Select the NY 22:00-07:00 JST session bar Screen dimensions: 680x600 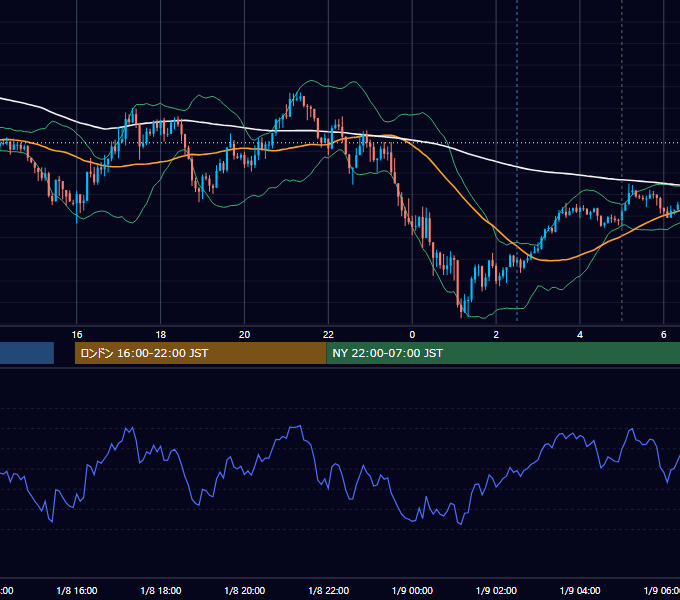503,353
